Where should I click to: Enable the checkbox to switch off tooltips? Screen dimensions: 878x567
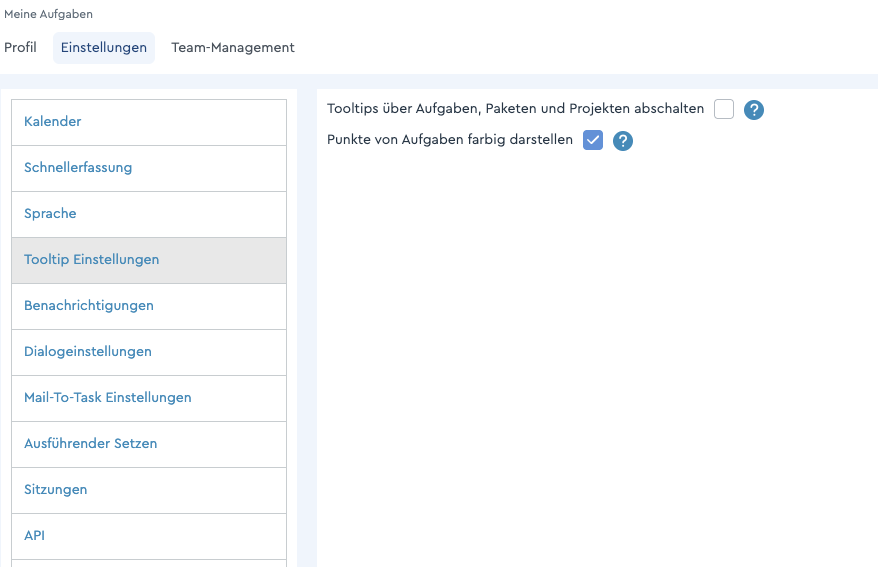click(x=724, y=109)
